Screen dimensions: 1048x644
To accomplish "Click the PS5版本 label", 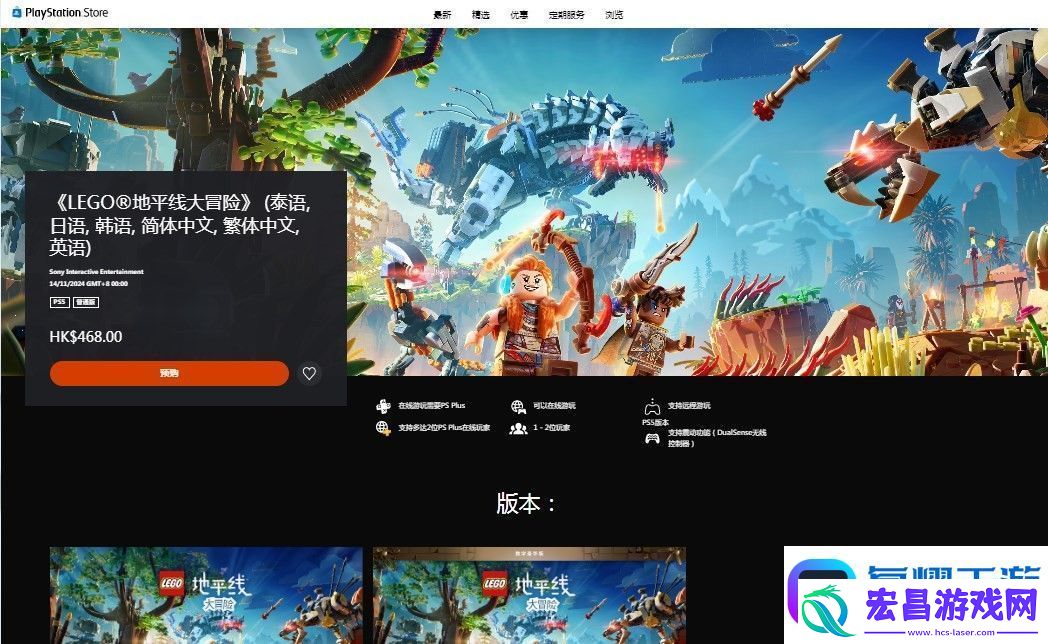I will [655, 422].
